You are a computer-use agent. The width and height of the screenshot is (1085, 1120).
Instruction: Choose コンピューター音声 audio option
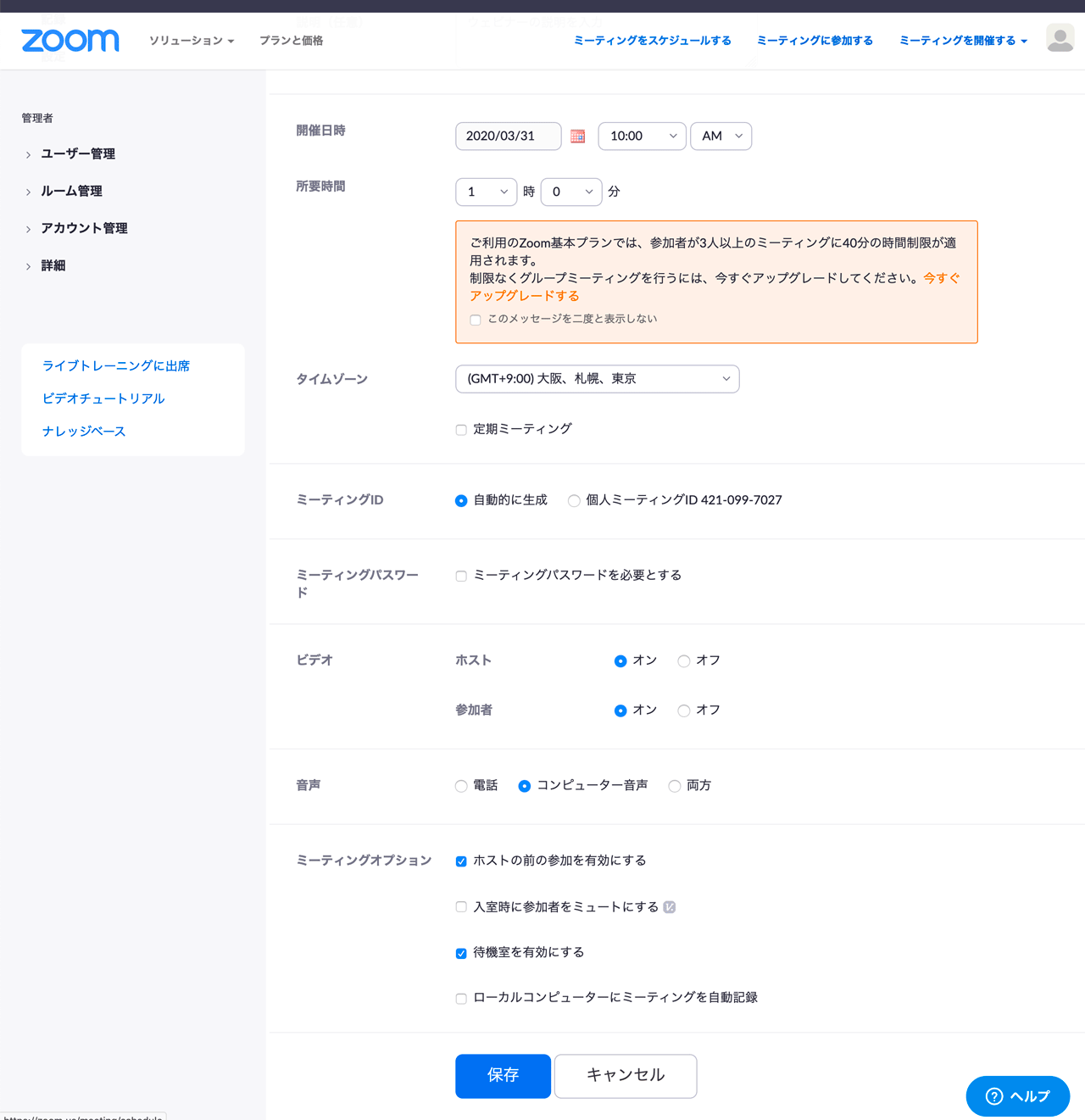coord(525,786)
